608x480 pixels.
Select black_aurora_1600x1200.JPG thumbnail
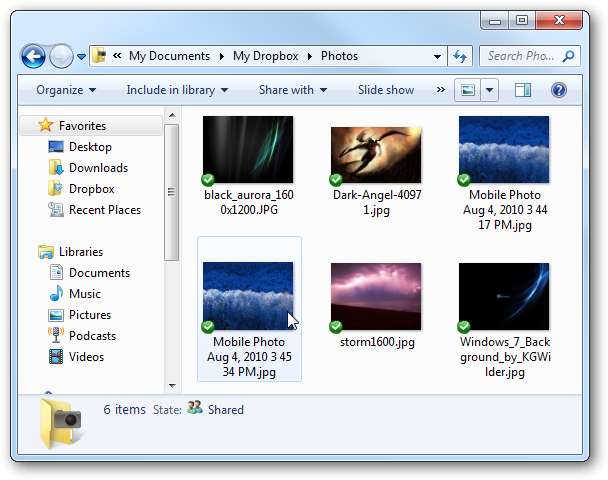248,150
